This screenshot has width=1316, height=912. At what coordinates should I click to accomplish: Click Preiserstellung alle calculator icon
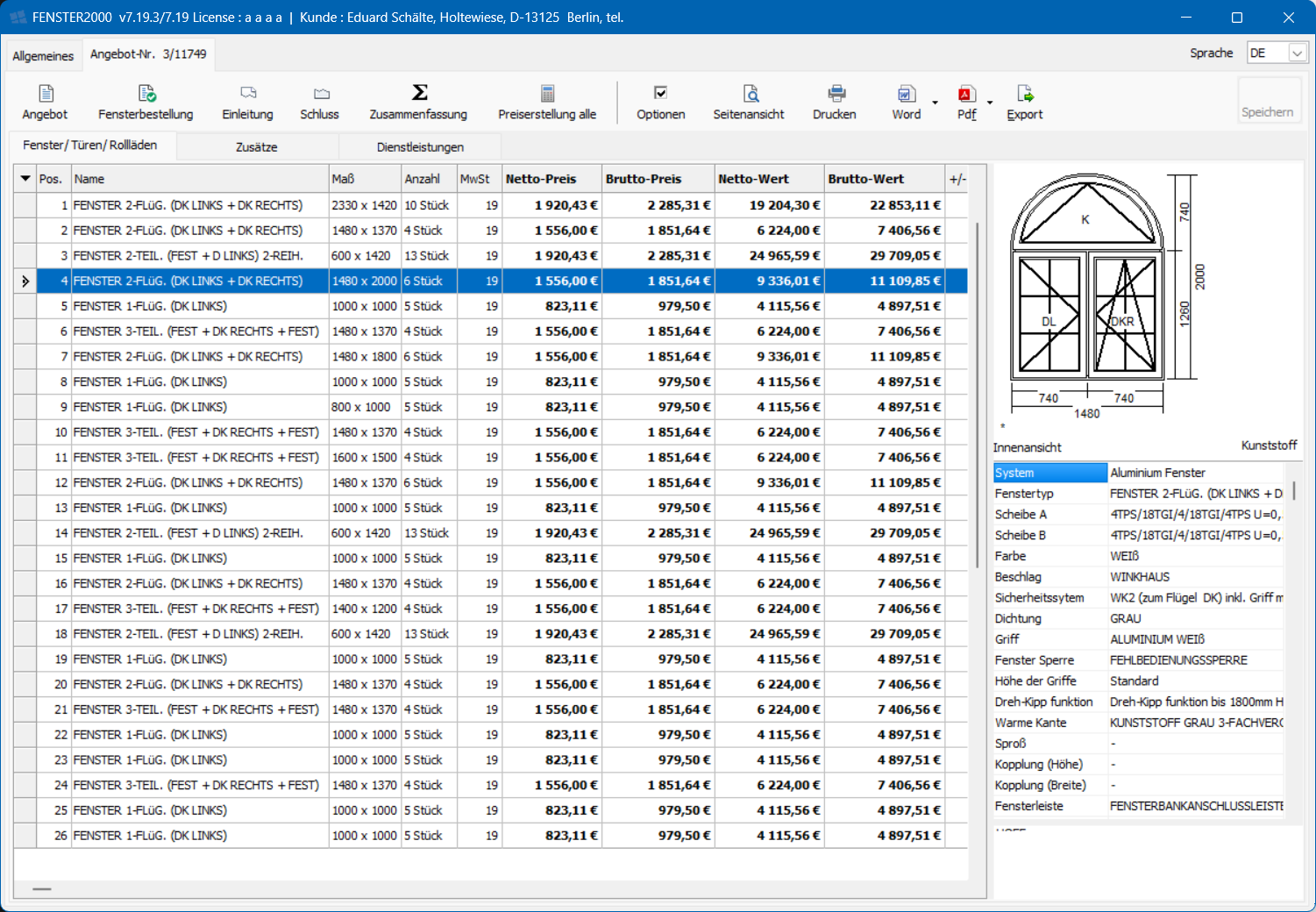[547, 94]
